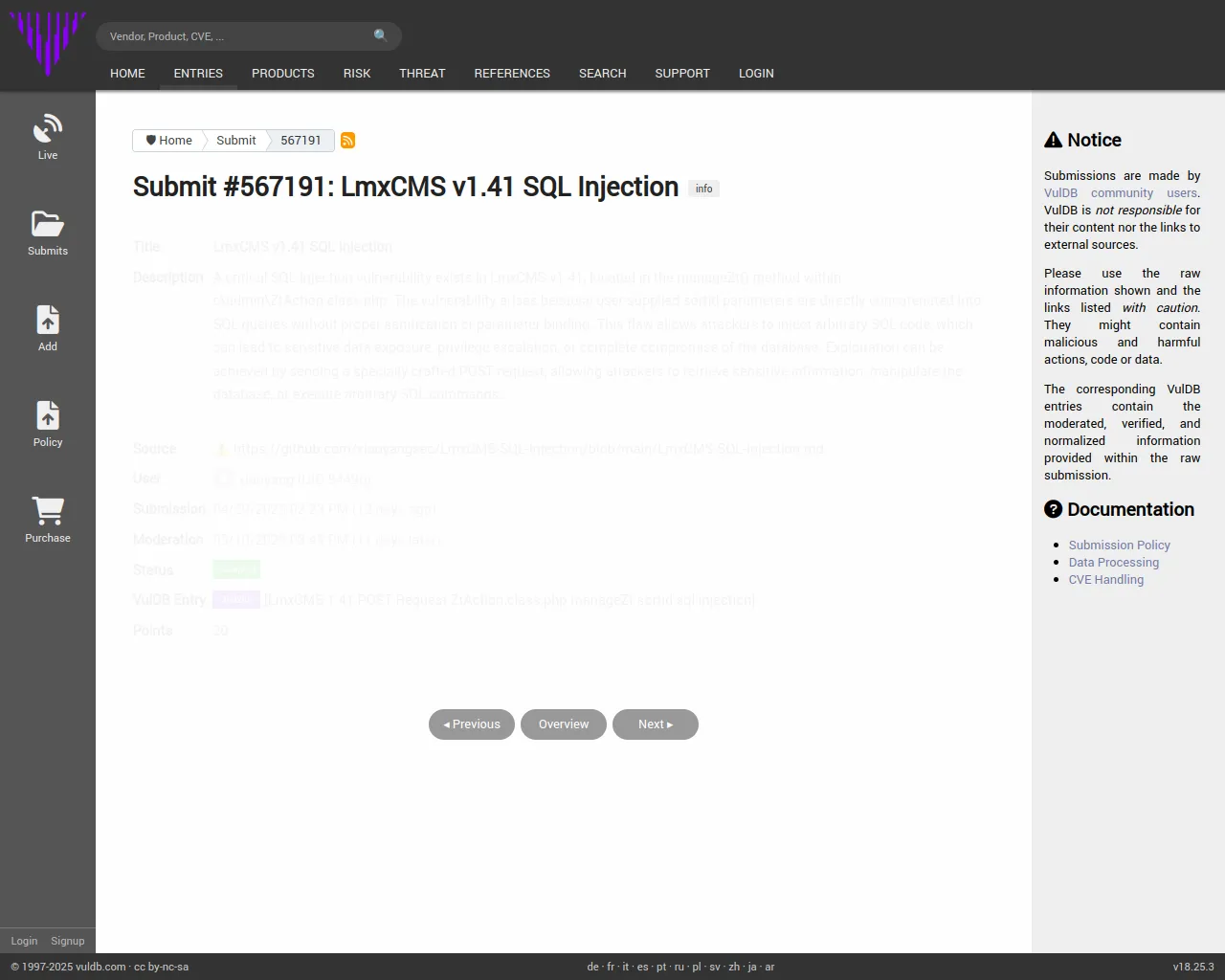Open the vuldb.com footer link

click(x=100, y=967)
